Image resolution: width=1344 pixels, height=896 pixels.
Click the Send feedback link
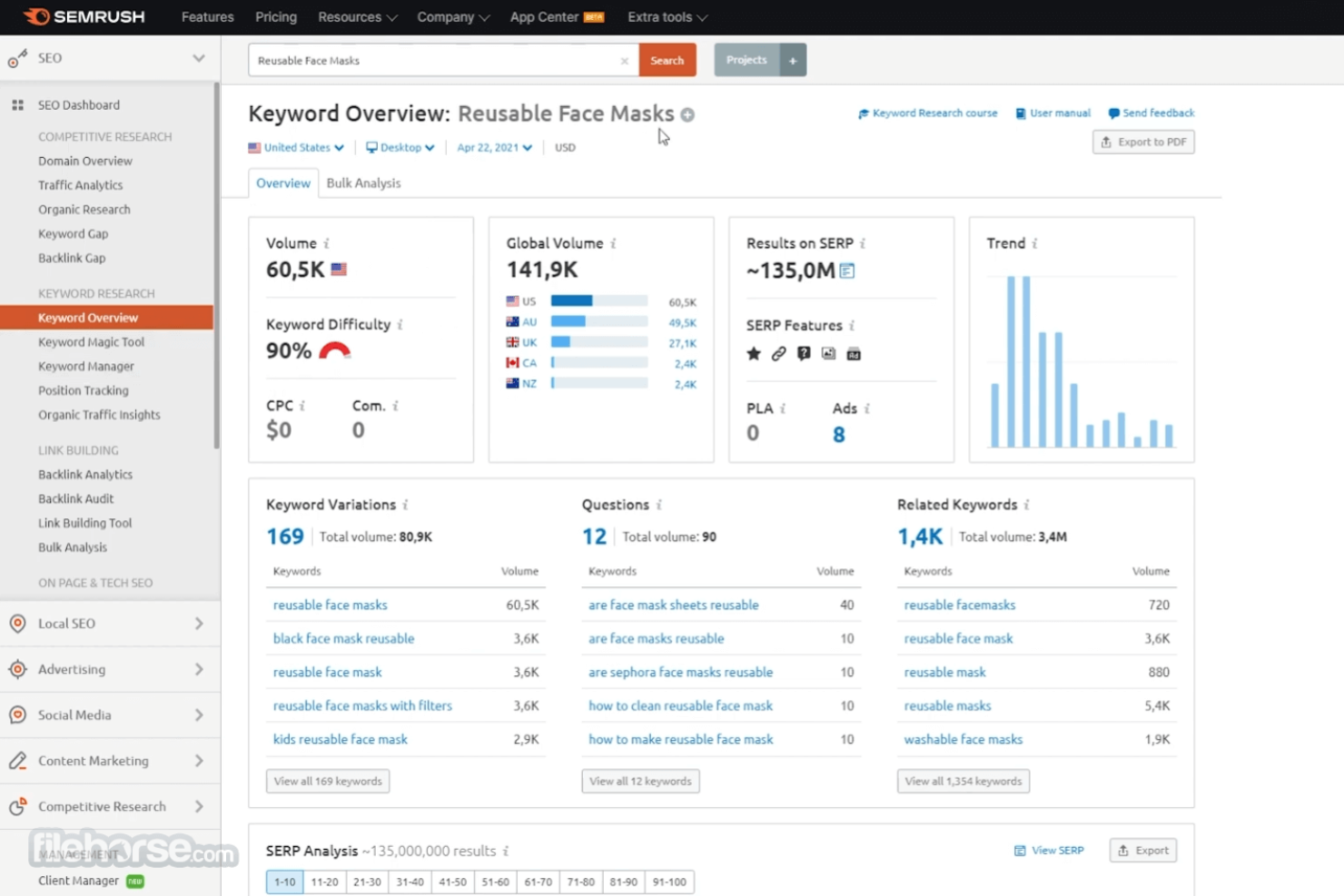tap(1151, 113)
